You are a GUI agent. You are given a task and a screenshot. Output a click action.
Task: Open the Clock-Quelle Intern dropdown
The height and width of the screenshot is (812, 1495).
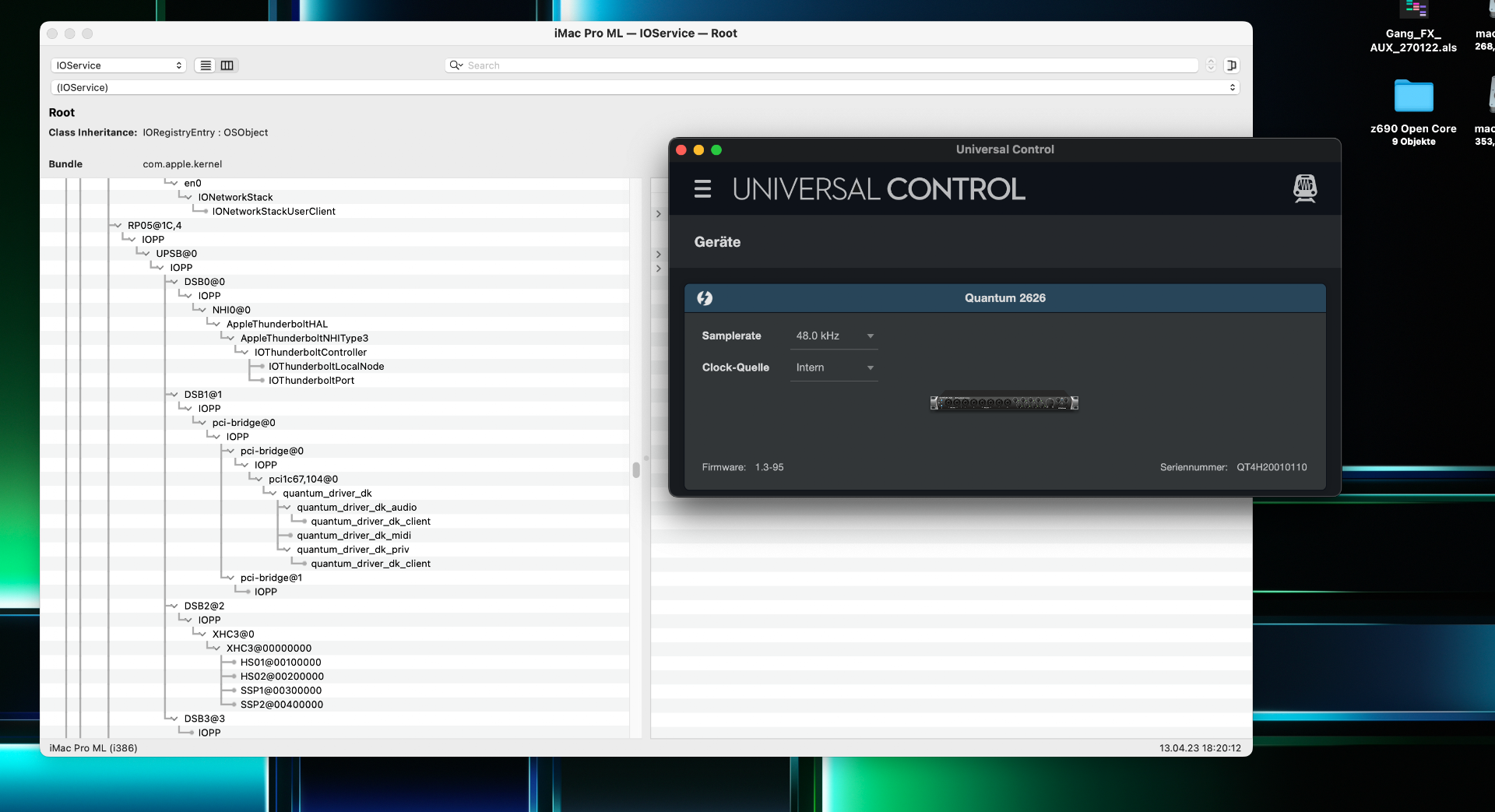[834, 367]
